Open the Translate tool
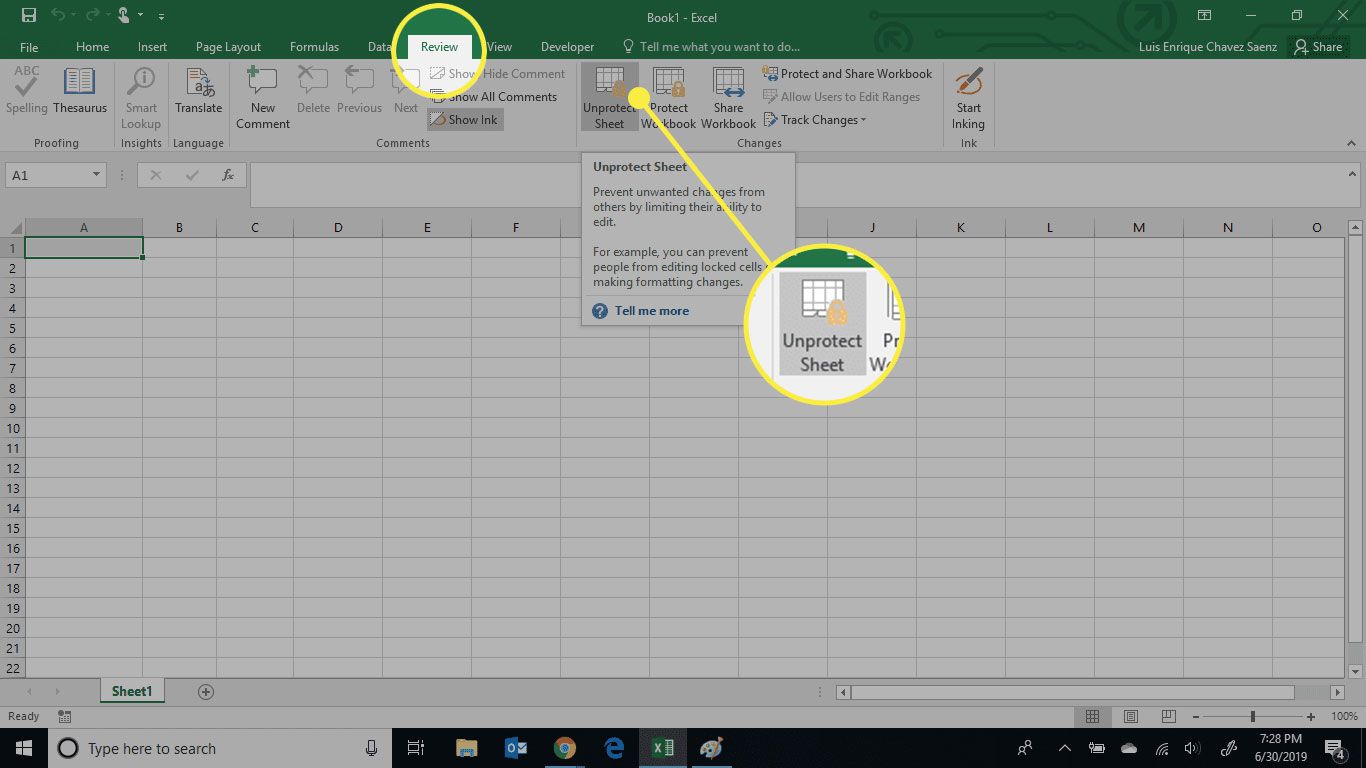Screen dimensions: 1366x768 [198, 95]
